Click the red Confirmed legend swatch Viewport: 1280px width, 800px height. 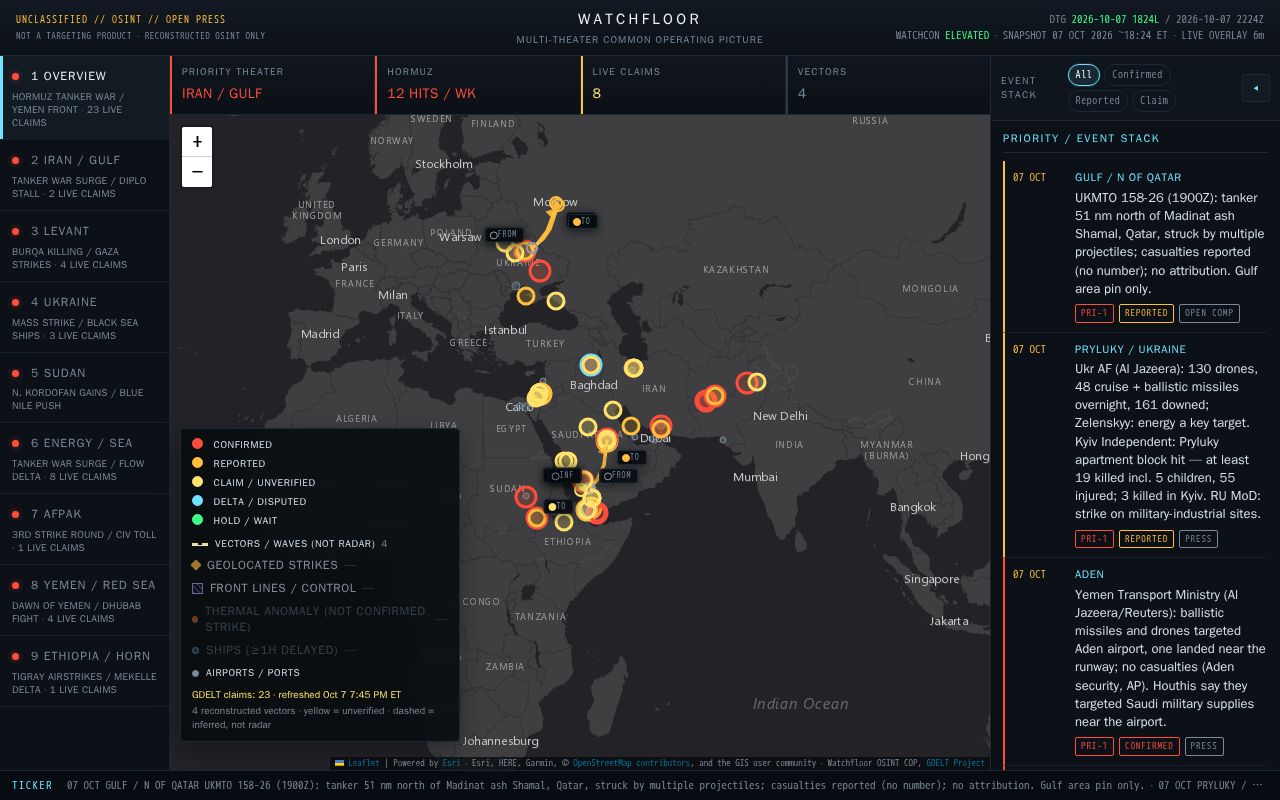[x=198, y=444]
